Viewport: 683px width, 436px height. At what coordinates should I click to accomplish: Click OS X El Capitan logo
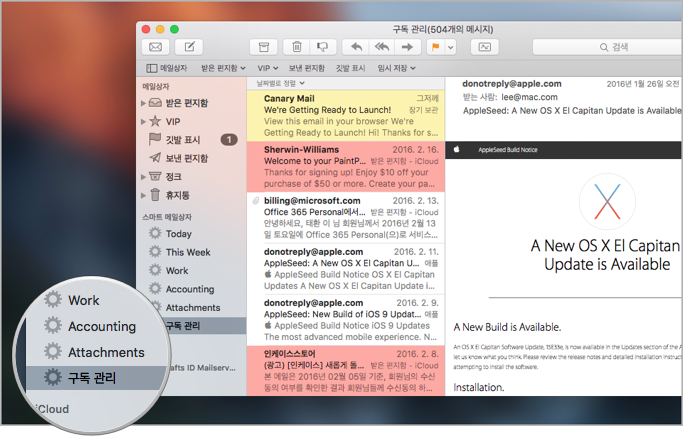point(607,202)
